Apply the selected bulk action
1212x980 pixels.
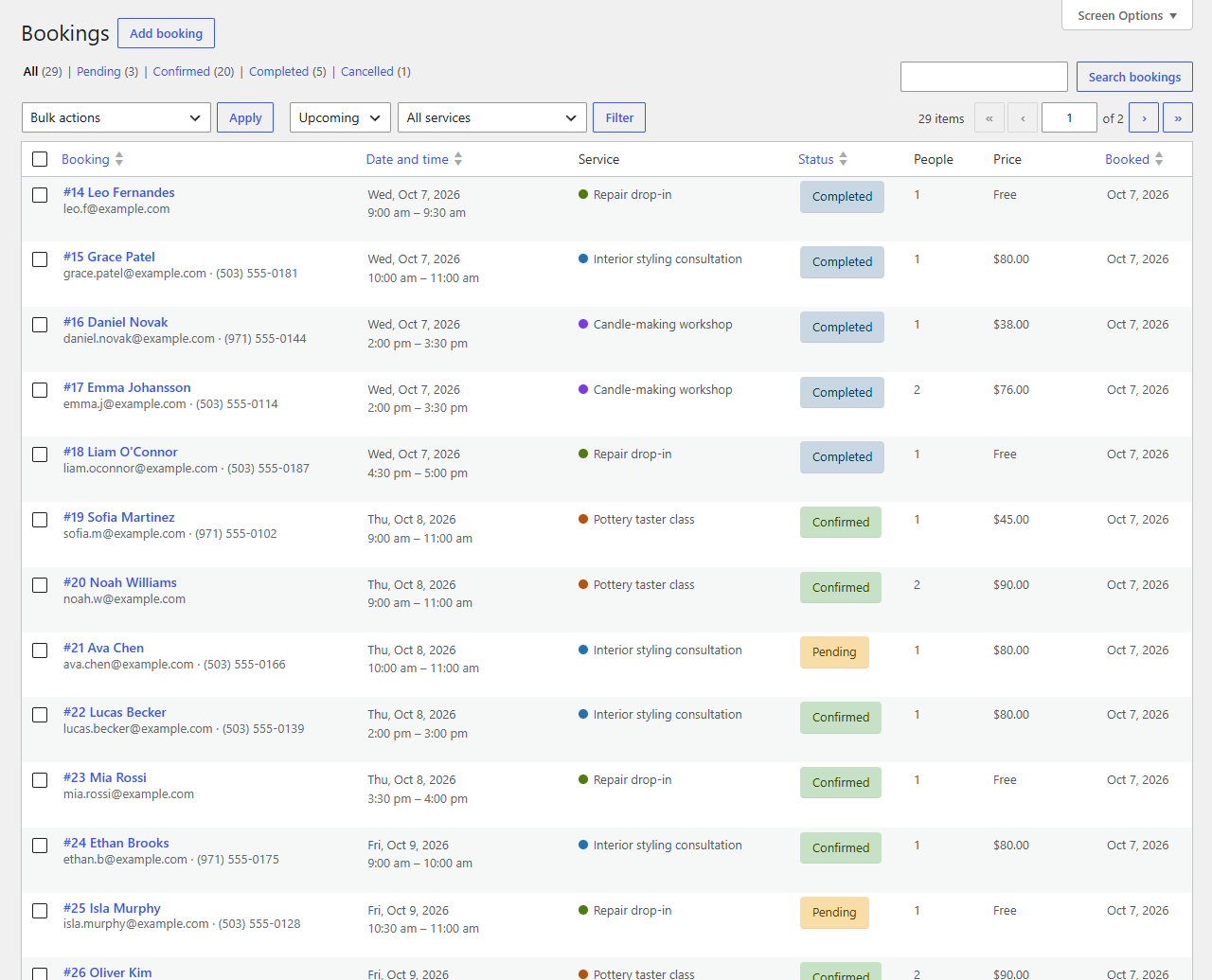coord(245,117)
